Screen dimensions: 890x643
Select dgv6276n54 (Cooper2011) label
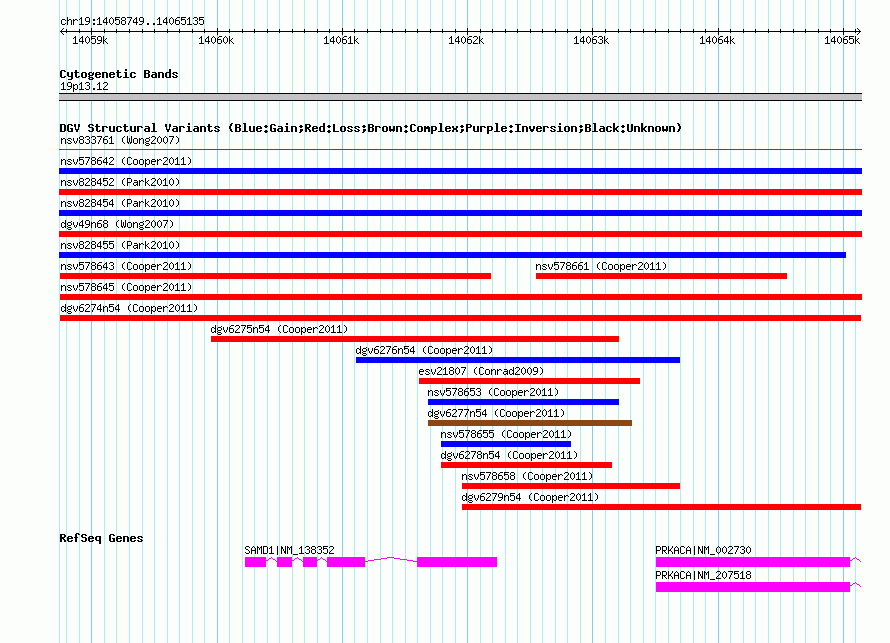tap(424, 350)
